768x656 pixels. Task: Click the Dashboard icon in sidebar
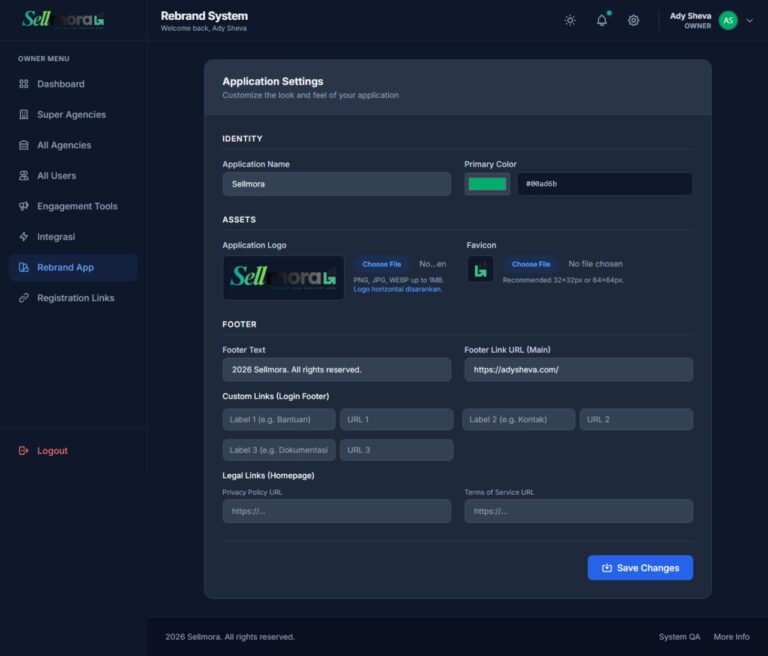24,84
